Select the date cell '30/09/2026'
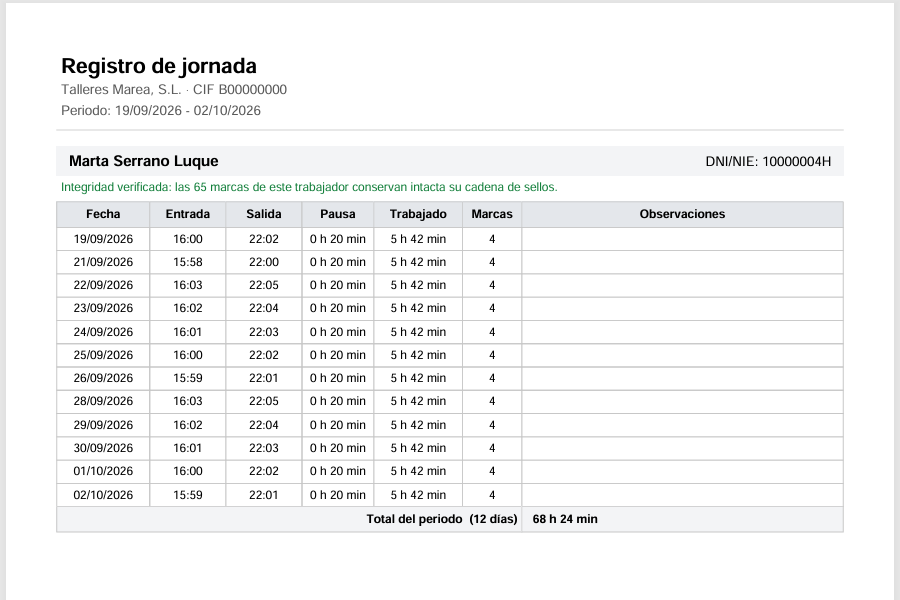 103,448
